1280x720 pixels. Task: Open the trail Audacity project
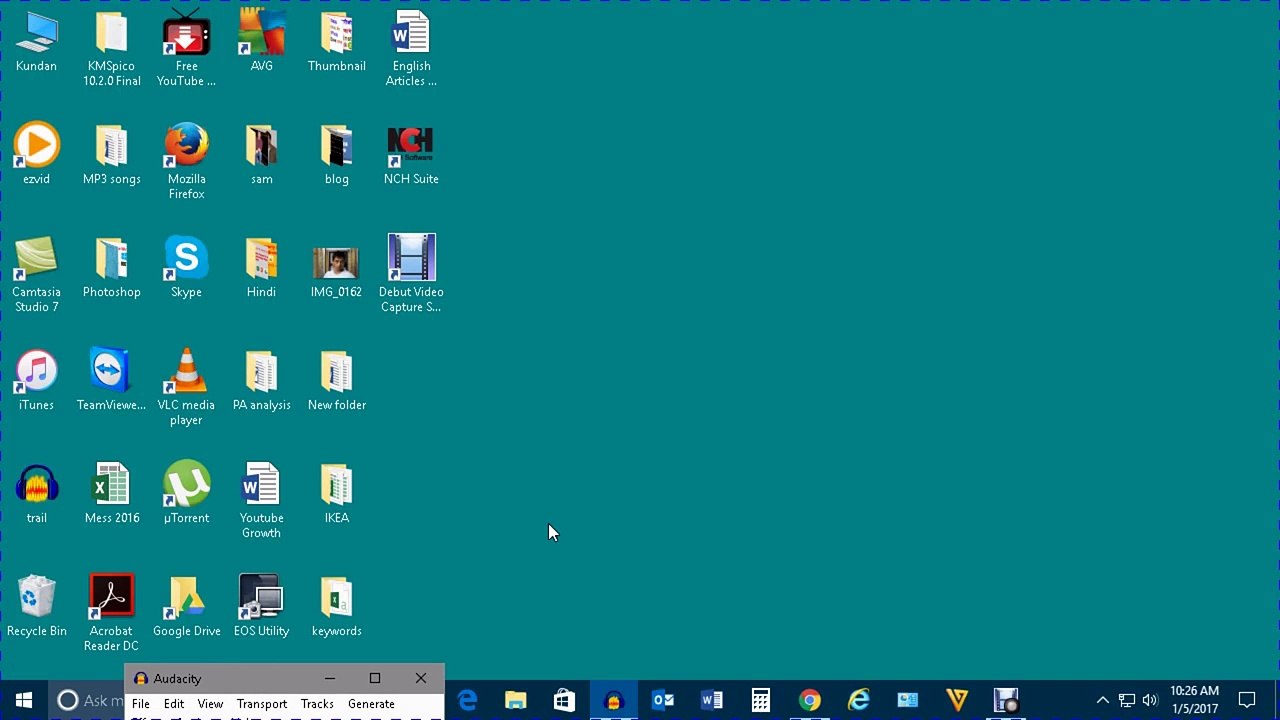pyautogui.click(x=36, y=494)
